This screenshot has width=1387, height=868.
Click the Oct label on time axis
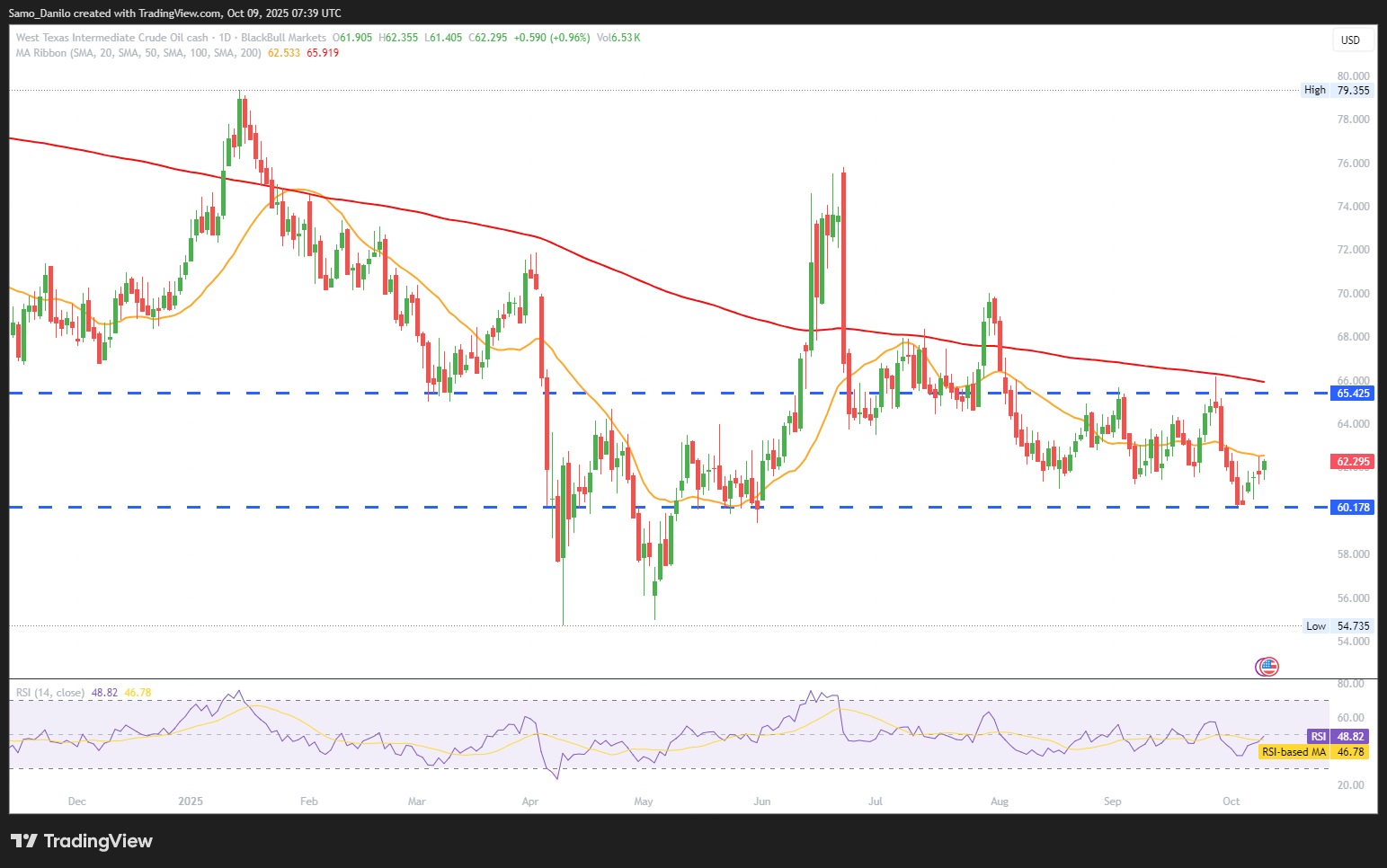1231,802
